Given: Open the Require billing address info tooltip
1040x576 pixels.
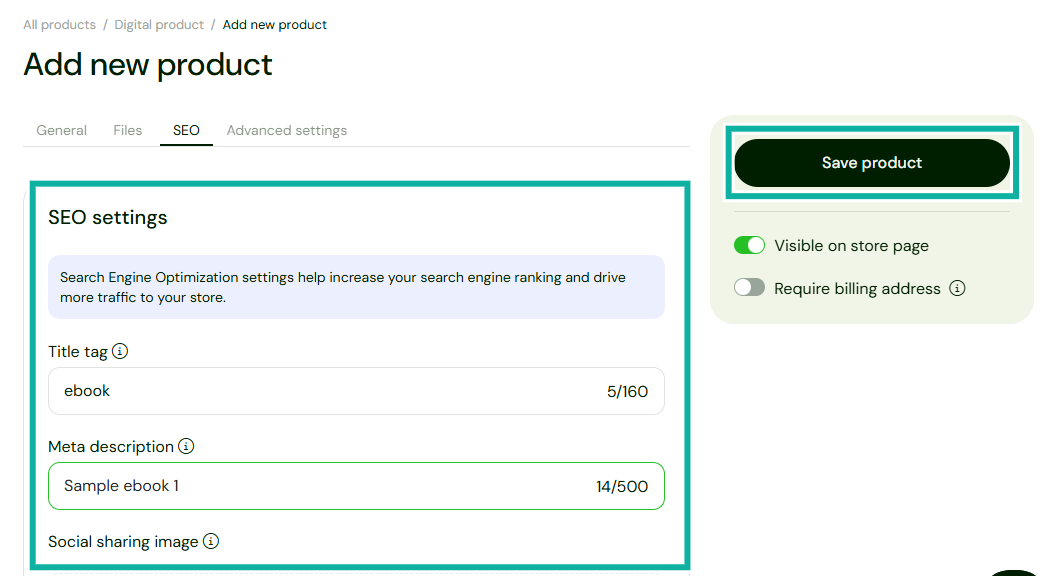Looking at the screenshot, I should [957, 288].
